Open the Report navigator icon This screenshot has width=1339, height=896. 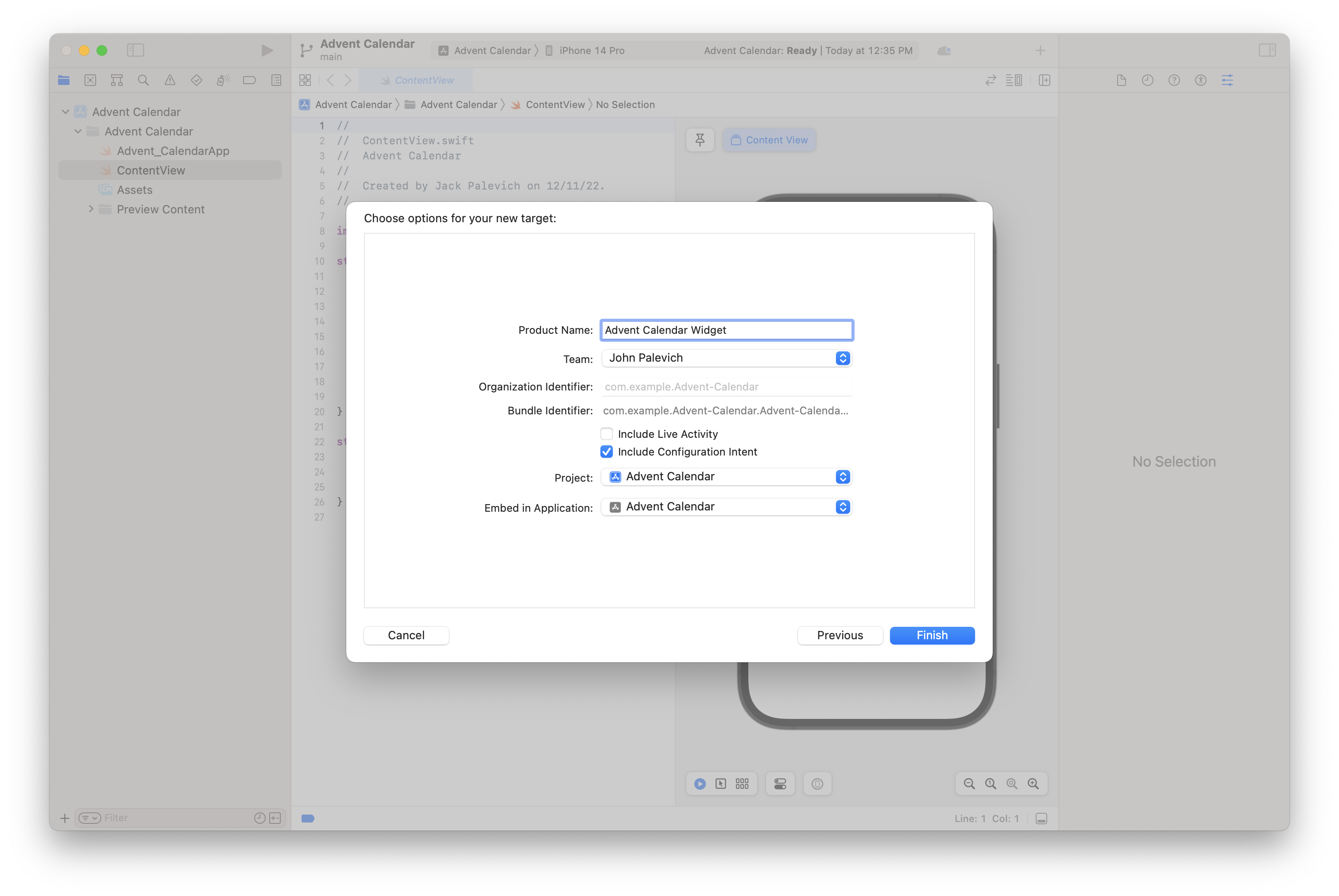coord(276,80)
